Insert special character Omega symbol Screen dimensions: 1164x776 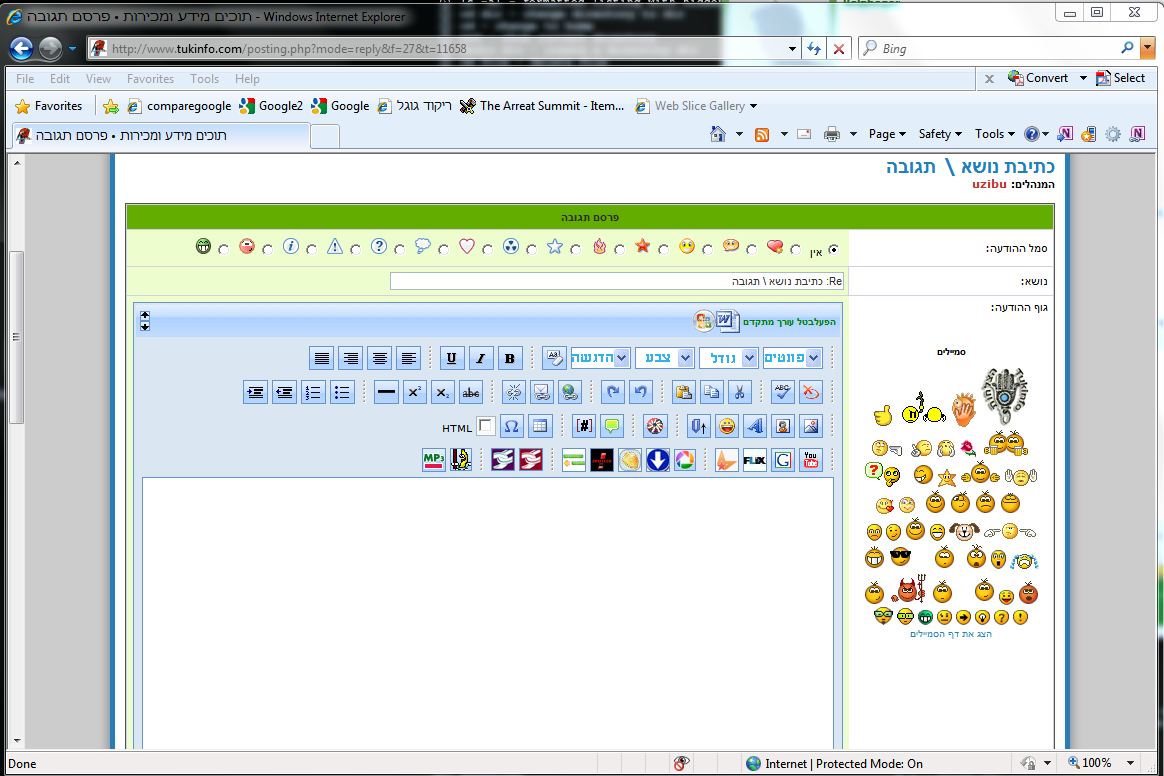(511, 426)
